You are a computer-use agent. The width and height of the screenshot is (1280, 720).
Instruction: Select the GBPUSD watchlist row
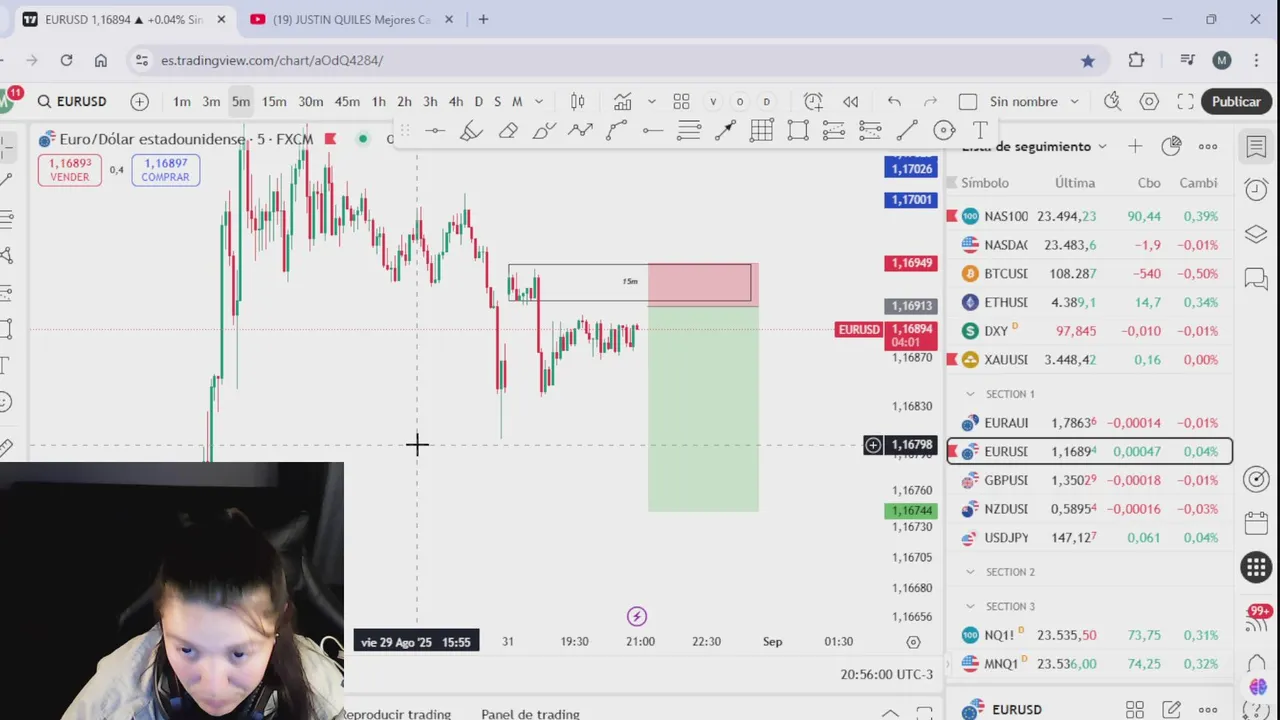tap(1089, 480)
